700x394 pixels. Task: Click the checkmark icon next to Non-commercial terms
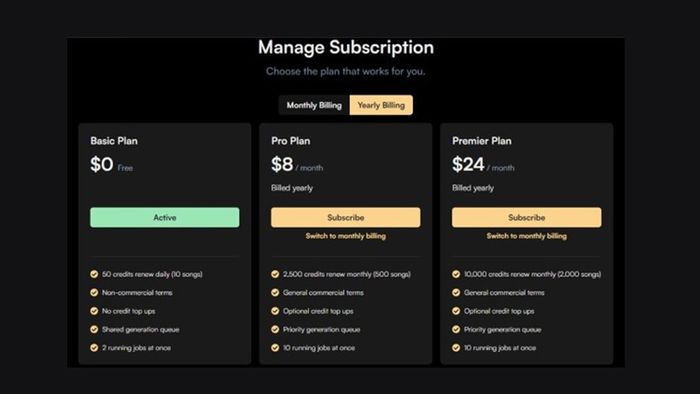94,293
